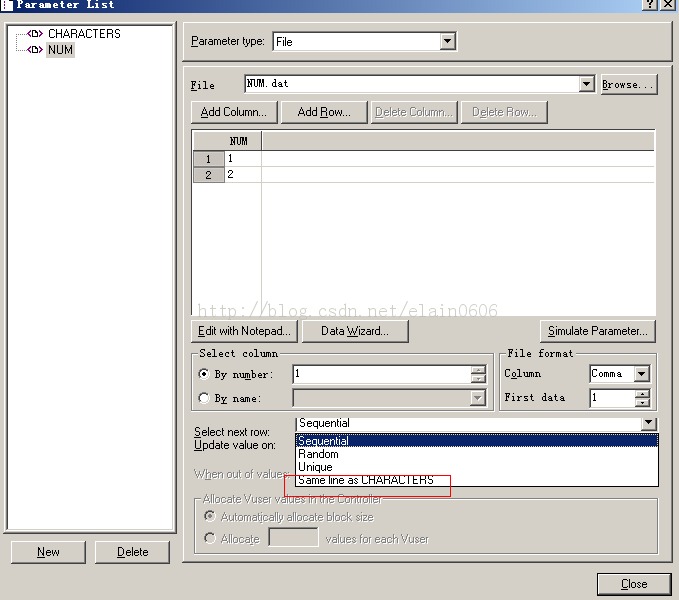Expand the File name combo box arrow

pyautogui.click(x=587, y=85)
